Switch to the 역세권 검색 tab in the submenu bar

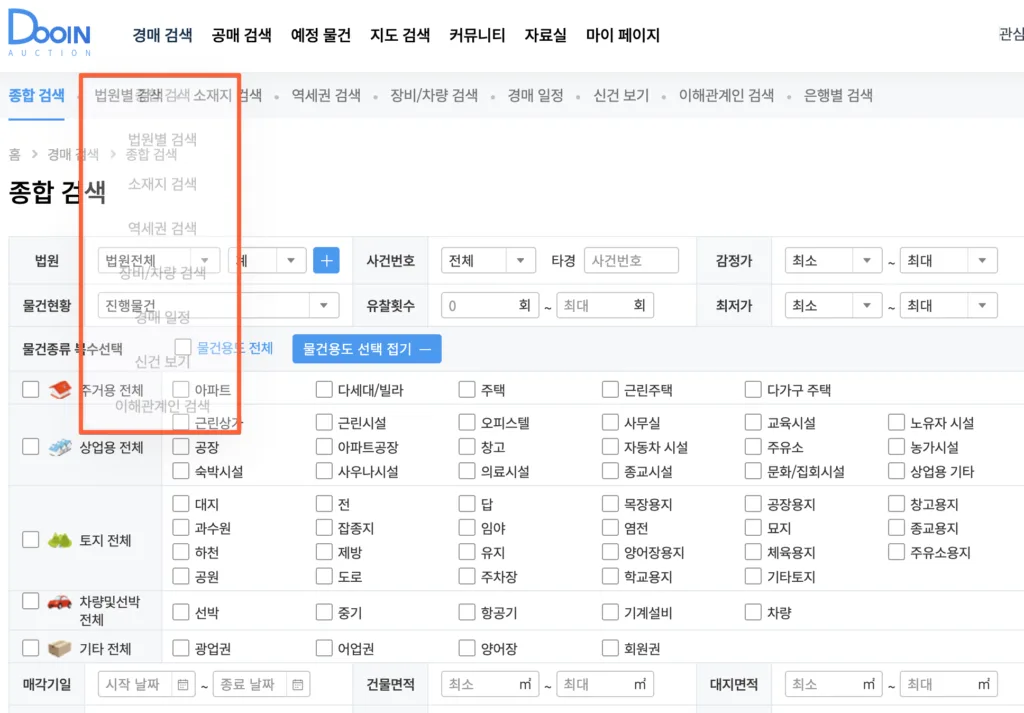(x=326, y=95)
